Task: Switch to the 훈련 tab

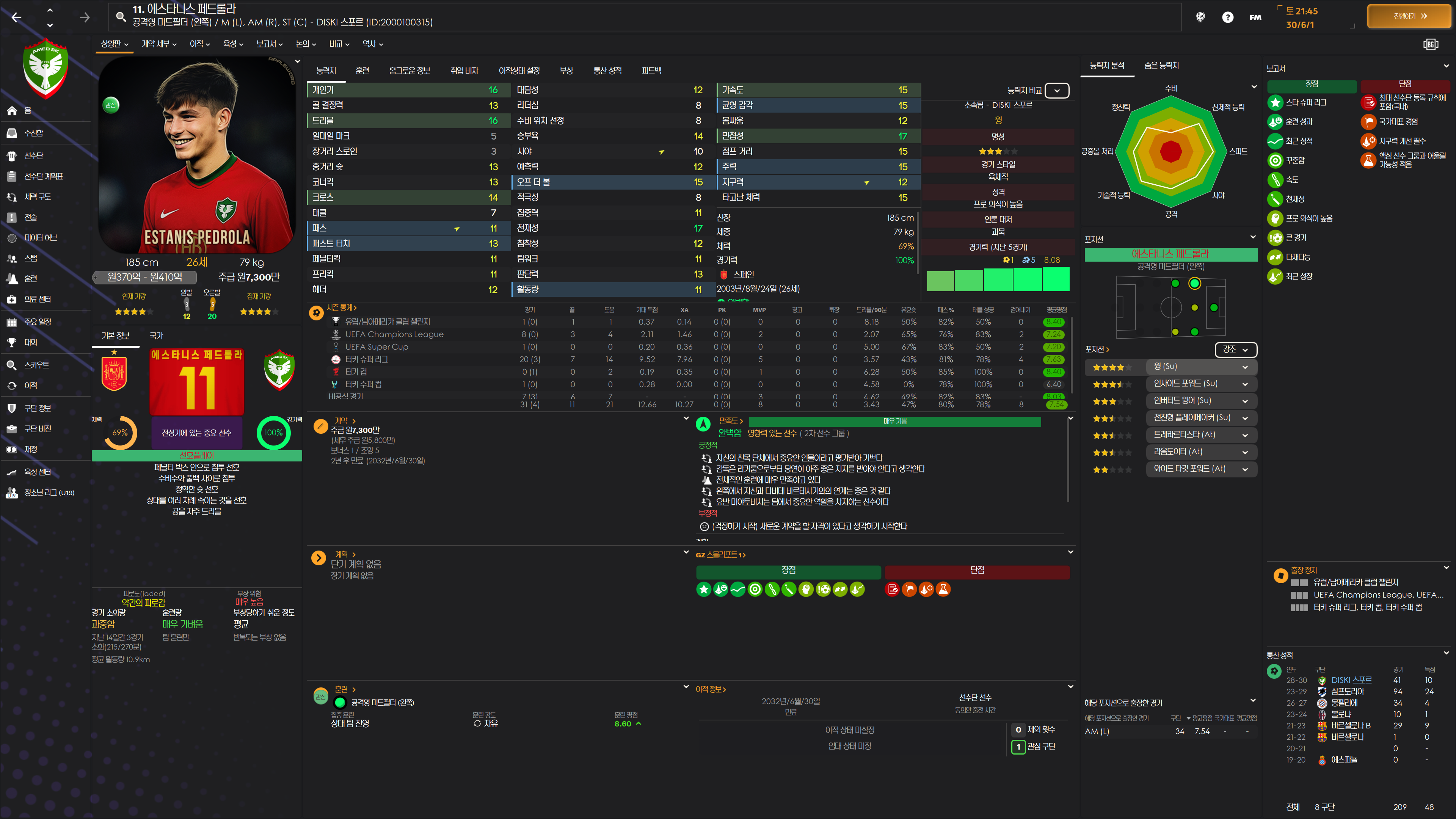Action: tap(362, 71)
